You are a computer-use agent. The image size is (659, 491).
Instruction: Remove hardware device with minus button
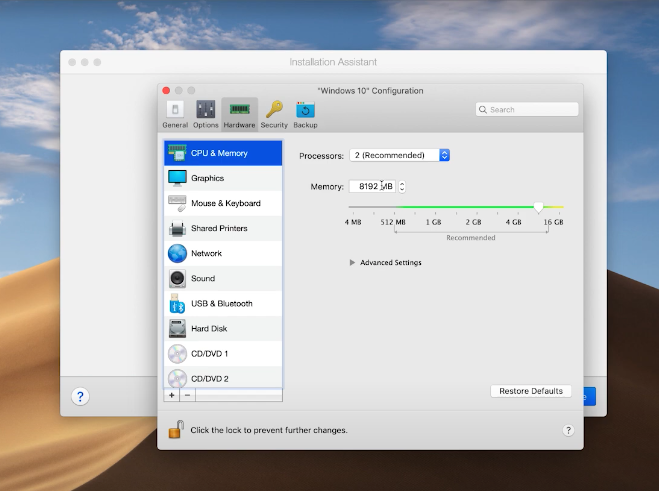(x=187, y=395)
